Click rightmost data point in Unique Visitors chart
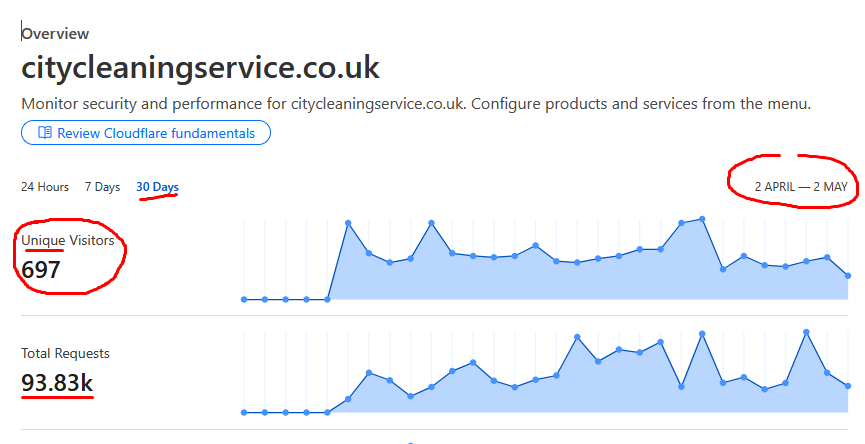The image size is (865, 444). coord(848,275)
